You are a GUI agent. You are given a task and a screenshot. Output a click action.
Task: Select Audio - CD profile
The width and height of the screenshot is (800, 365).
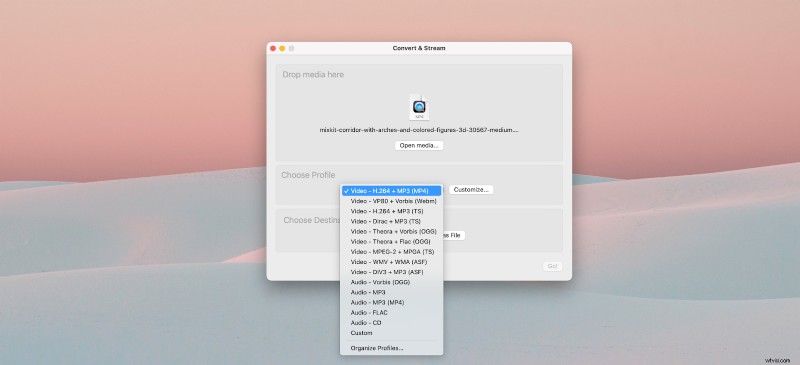[391, 323]
